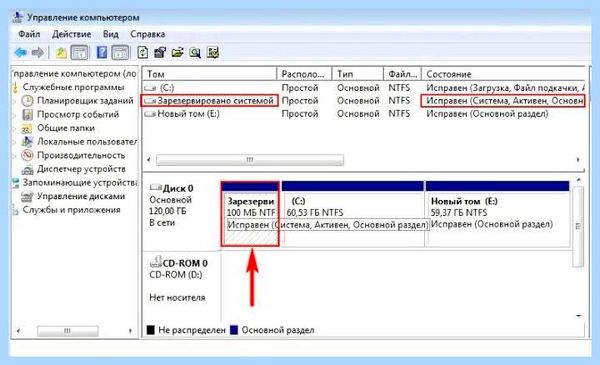Viewport: 600px width, 365px height.
Task: Select the root Управление компьютером tree node
Action: pyautogui.click(x=74, y=73)
